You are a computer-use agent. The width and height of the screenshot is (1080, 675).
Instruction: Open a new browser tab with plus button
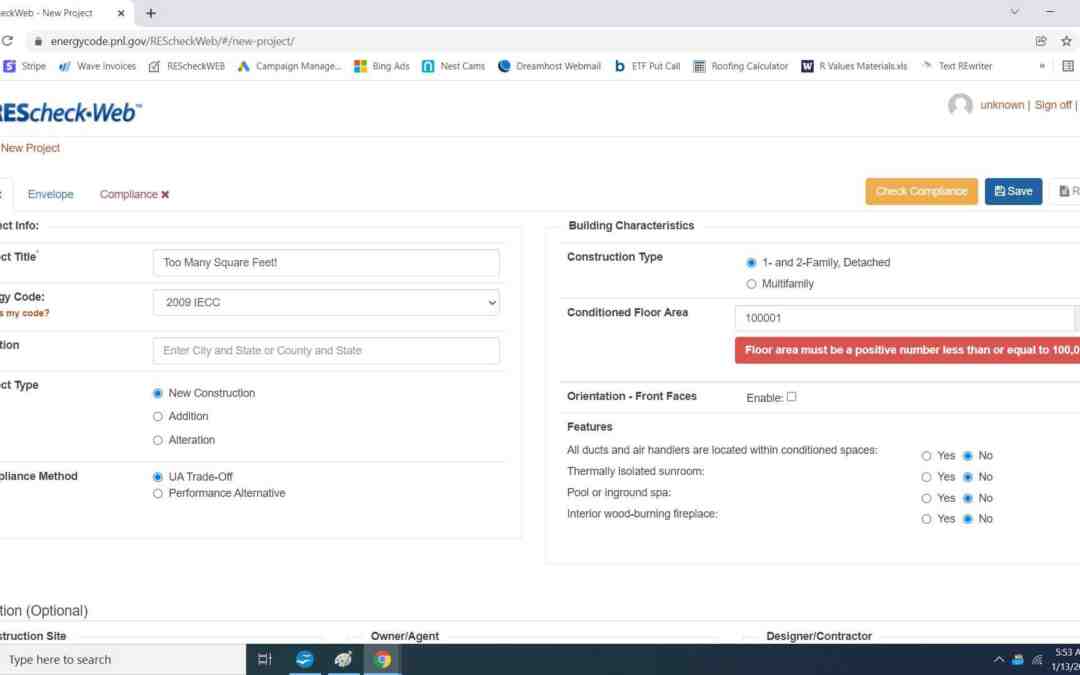point(151,13)
